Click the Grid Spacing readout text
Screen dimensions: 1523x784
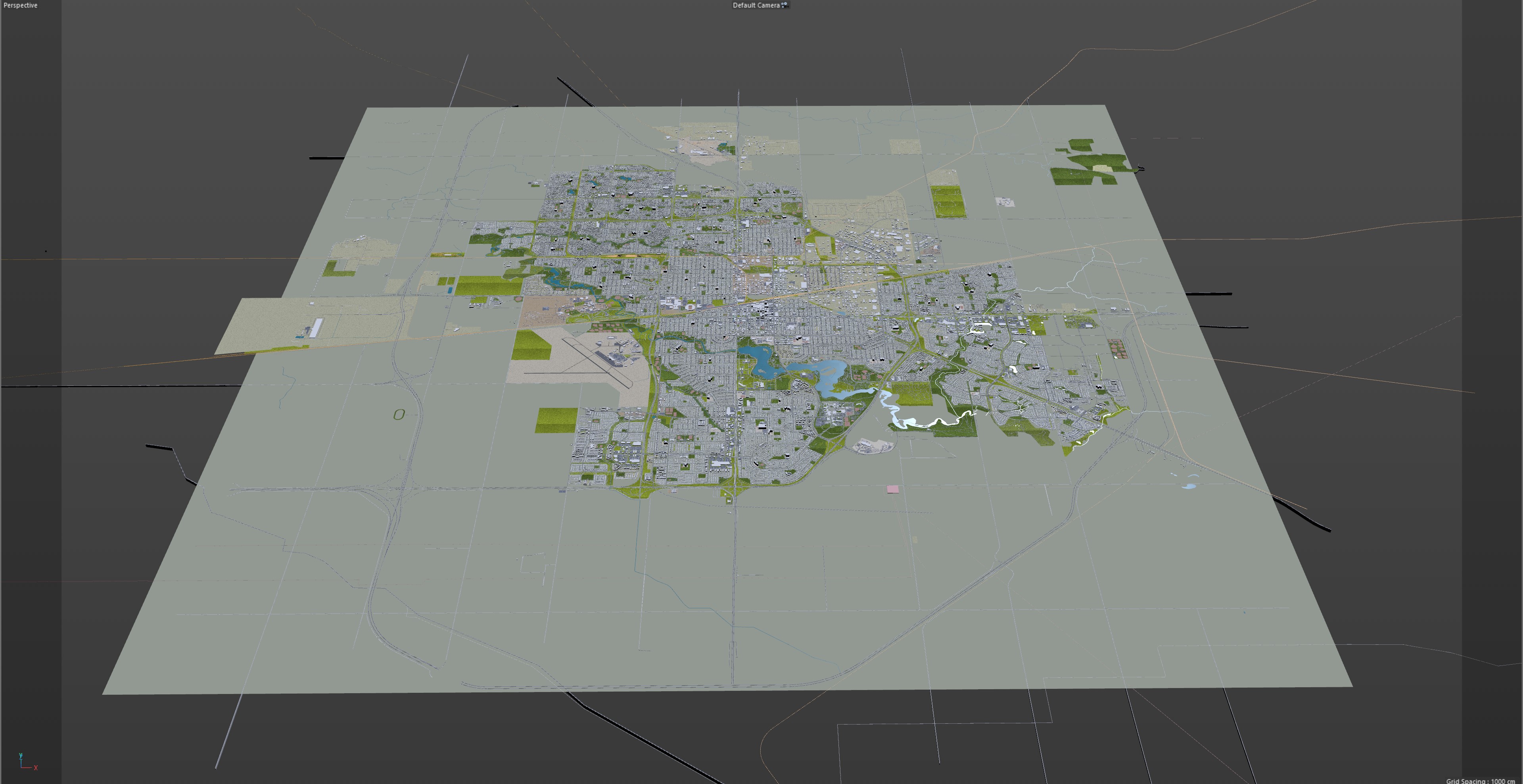pyautogui.click(x=1480, y=780)
